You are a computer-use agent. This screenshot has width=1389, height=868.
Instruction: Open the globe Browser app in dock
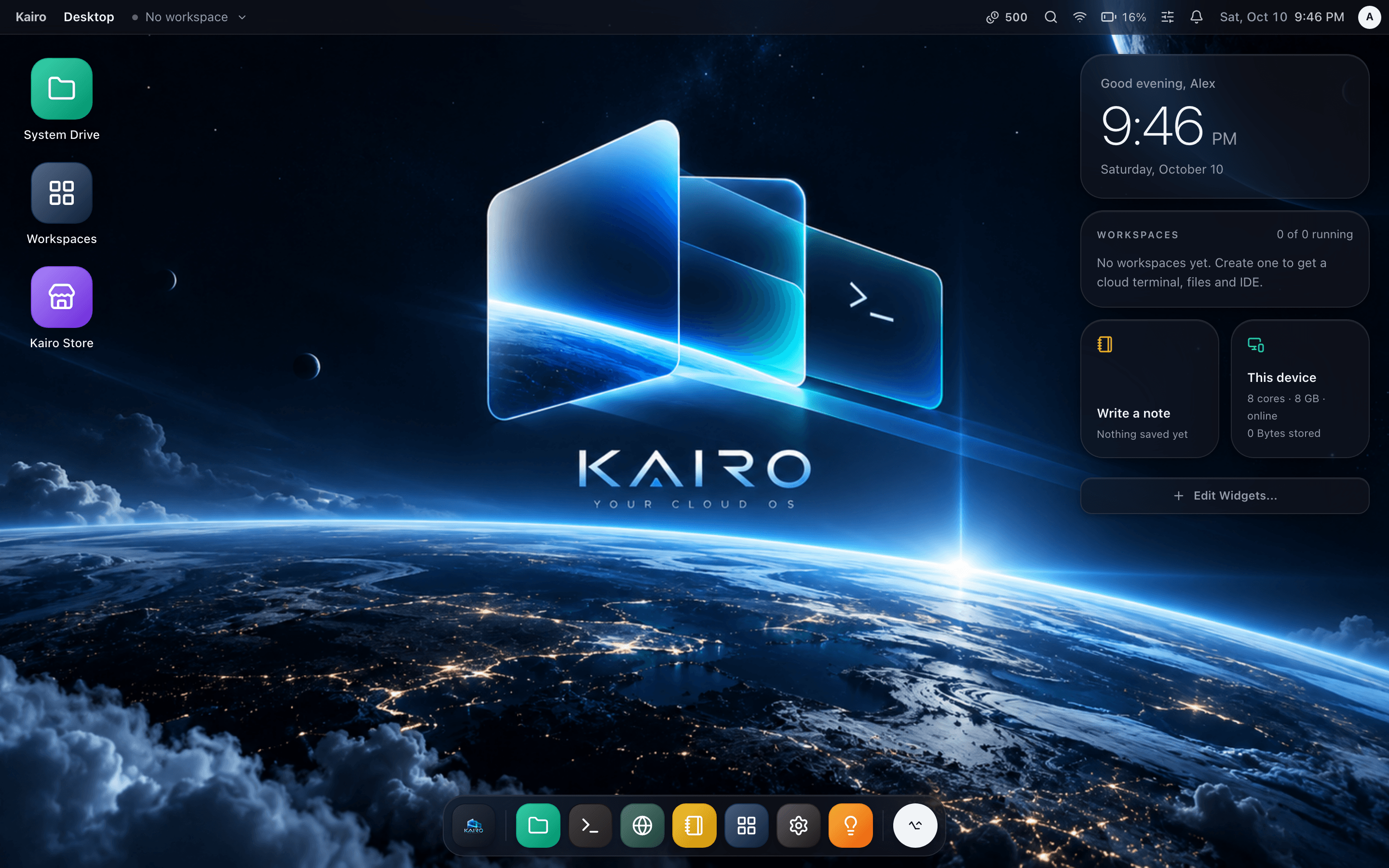642,826
